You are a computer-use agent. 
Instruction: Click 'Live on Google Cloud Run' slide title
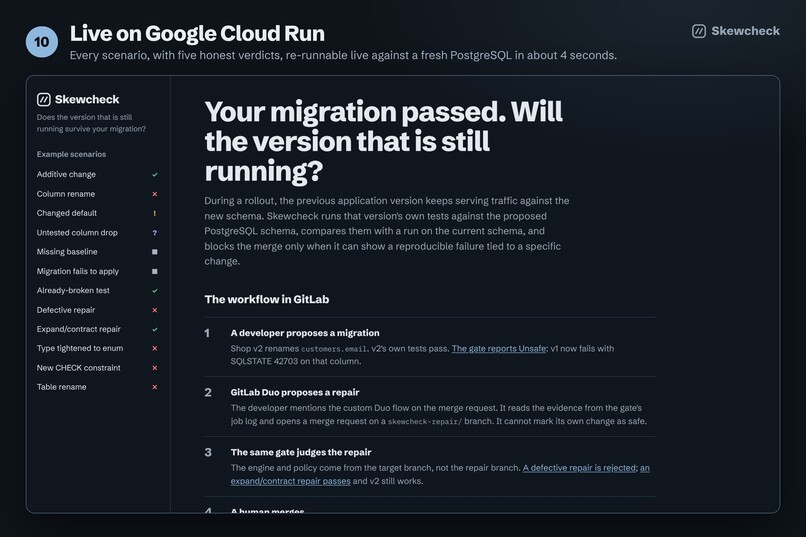point(197,33)
